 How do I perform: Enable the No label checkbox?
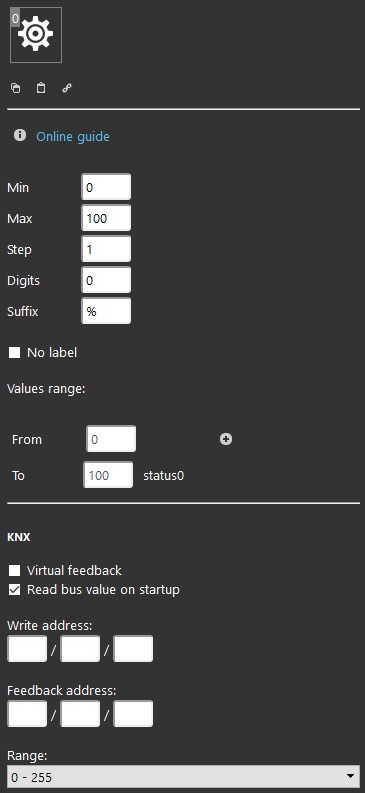[15, 353]
